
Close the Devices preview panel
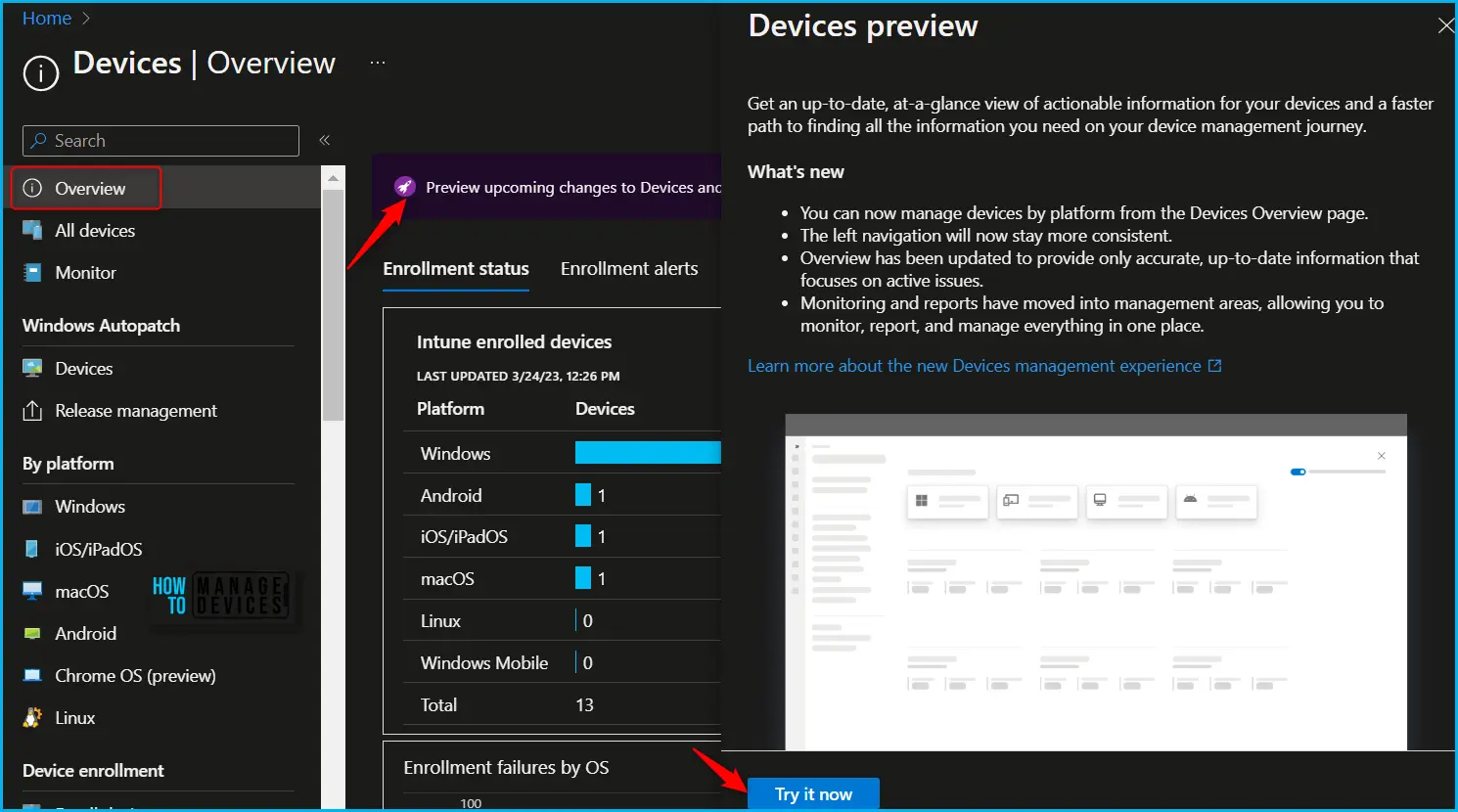[1445, 26]
